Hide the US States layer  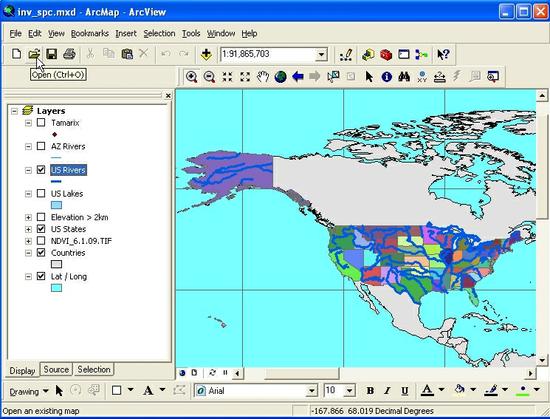point(41,229)
